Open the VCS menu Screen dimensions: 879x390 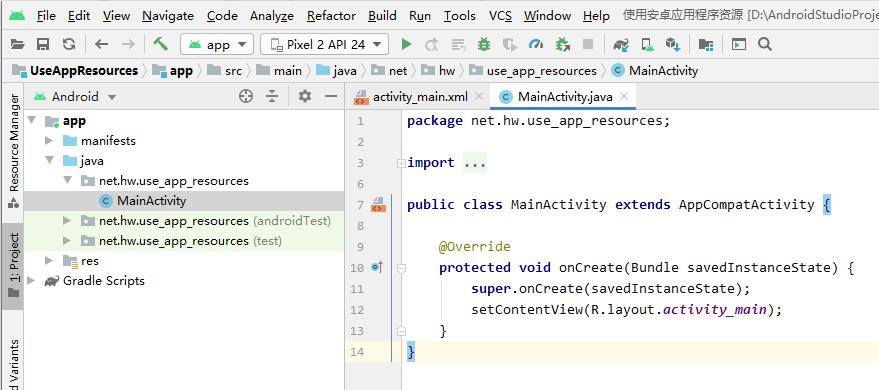click(x=500, y=16)
